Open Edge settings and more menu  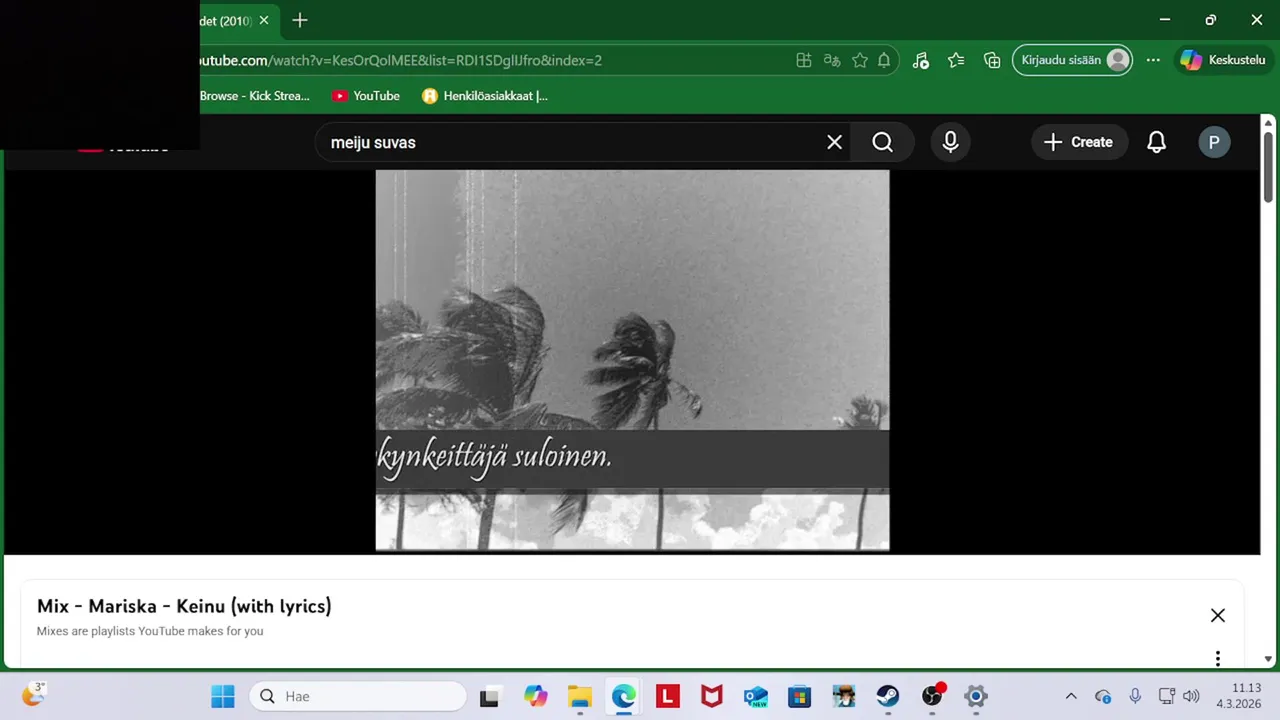1153,60
